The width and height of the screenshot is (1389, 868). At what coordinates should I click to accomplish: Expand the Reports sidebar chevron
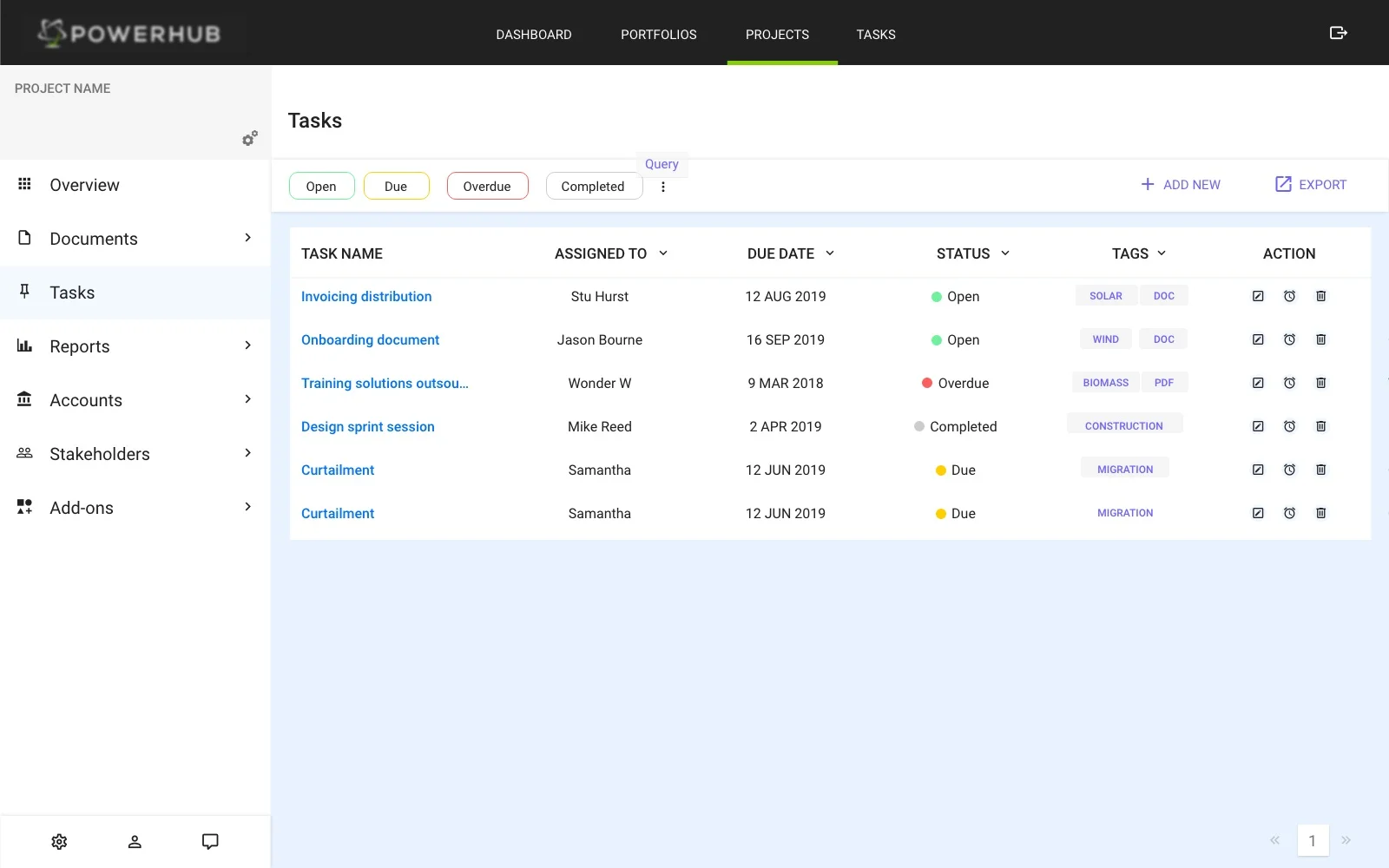point(247,345)
